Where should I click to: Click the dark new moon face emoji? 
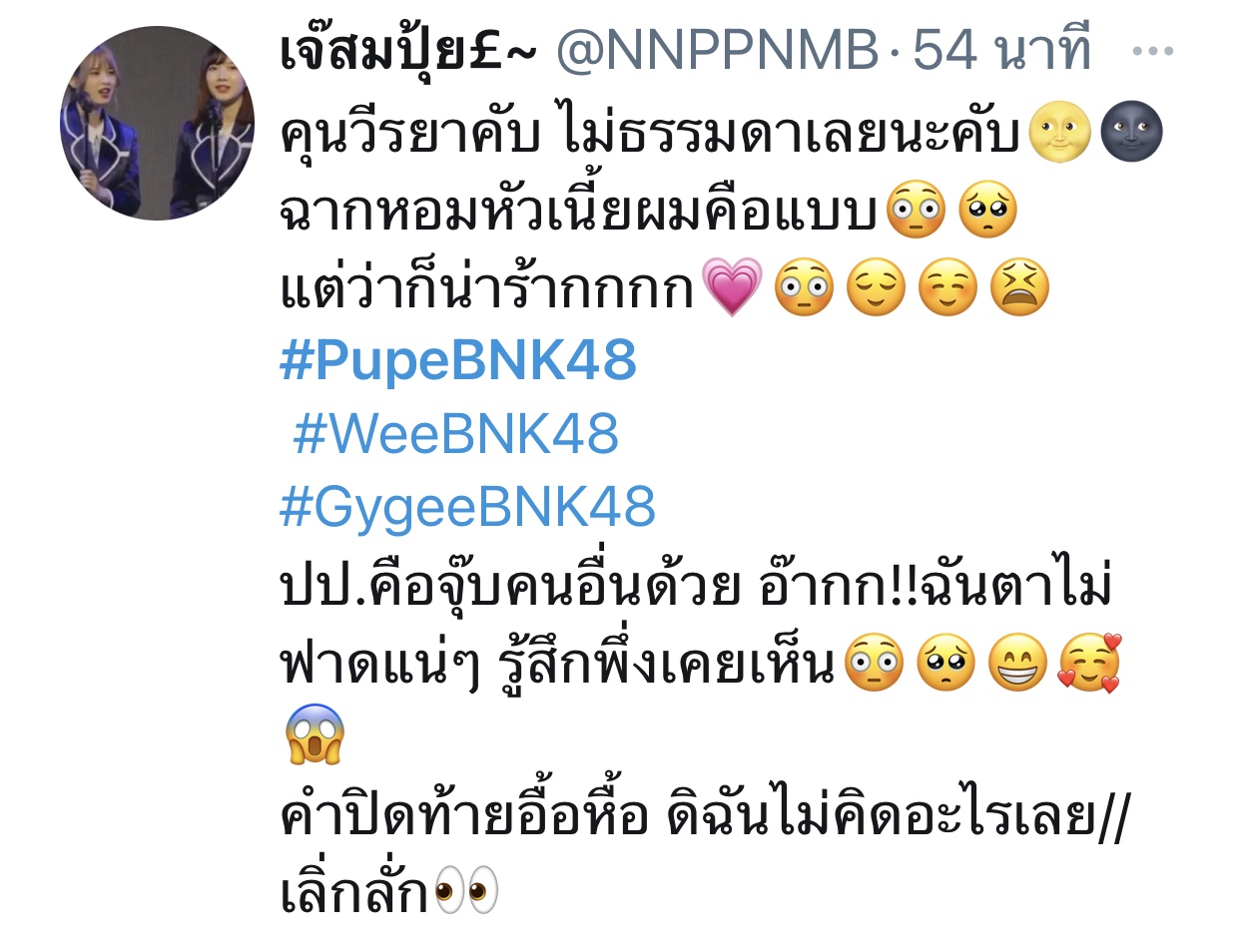1131,134
